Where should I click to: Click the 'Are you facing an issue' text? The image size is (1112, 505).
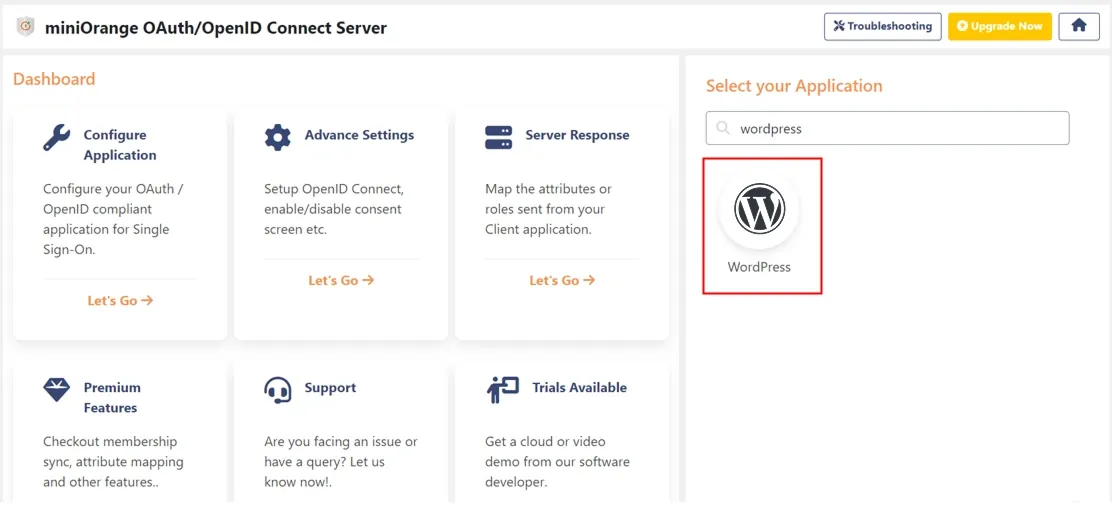tap(341, 462)
